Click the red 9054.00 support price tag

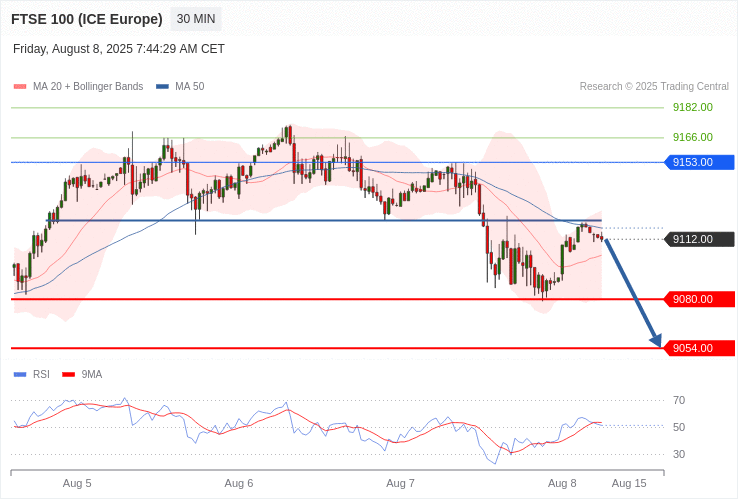click(x=699, y=348)
